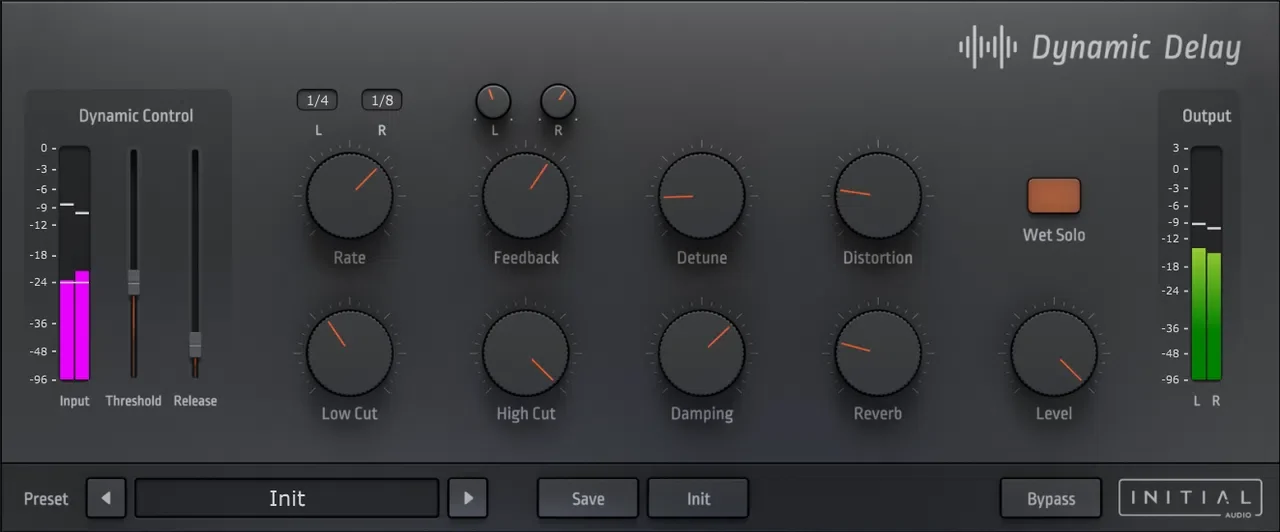Viewport: 1280px width, 532px height.
Task: Open the Init preset name field
Action: click(x=287, y=498)
